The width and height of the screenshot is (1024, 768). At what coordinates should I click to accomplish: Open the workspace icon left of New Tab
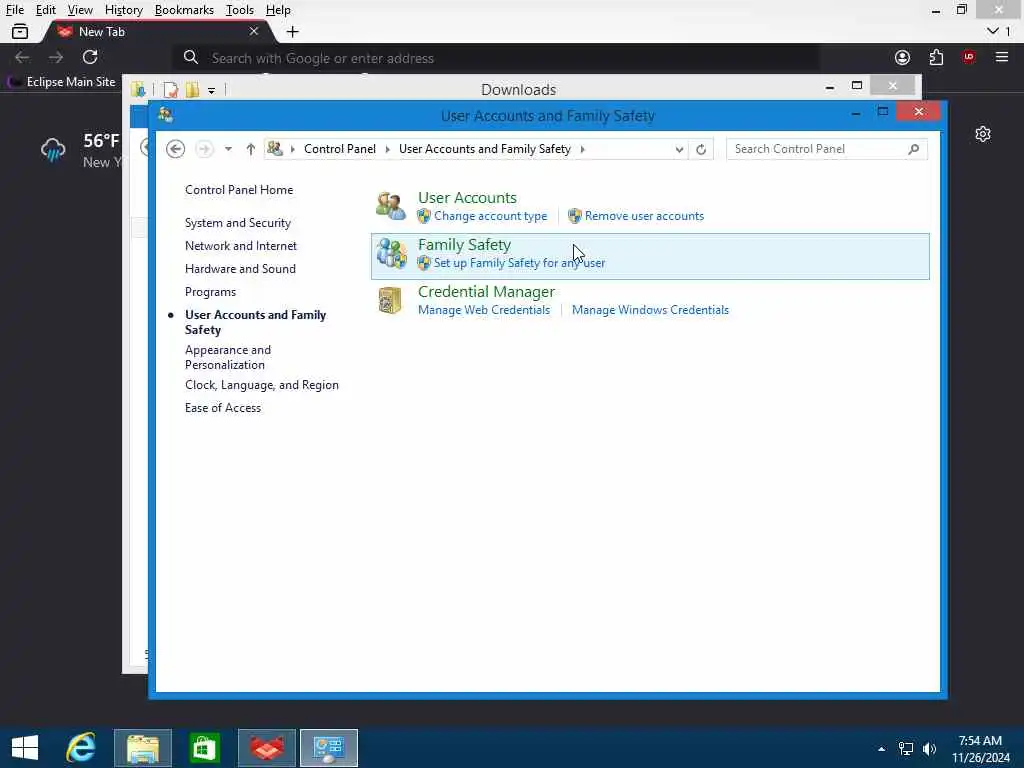click(x=20, y=31)
